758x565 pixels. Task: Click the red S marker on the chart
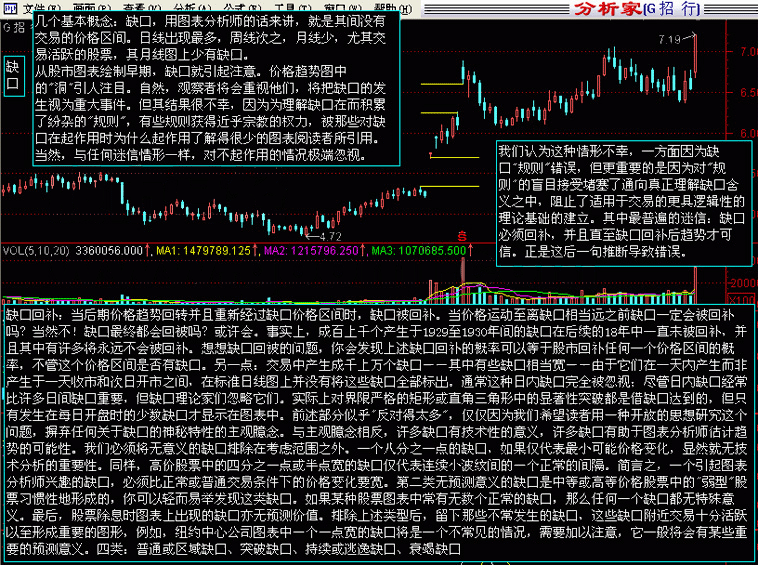coord(462,236)
